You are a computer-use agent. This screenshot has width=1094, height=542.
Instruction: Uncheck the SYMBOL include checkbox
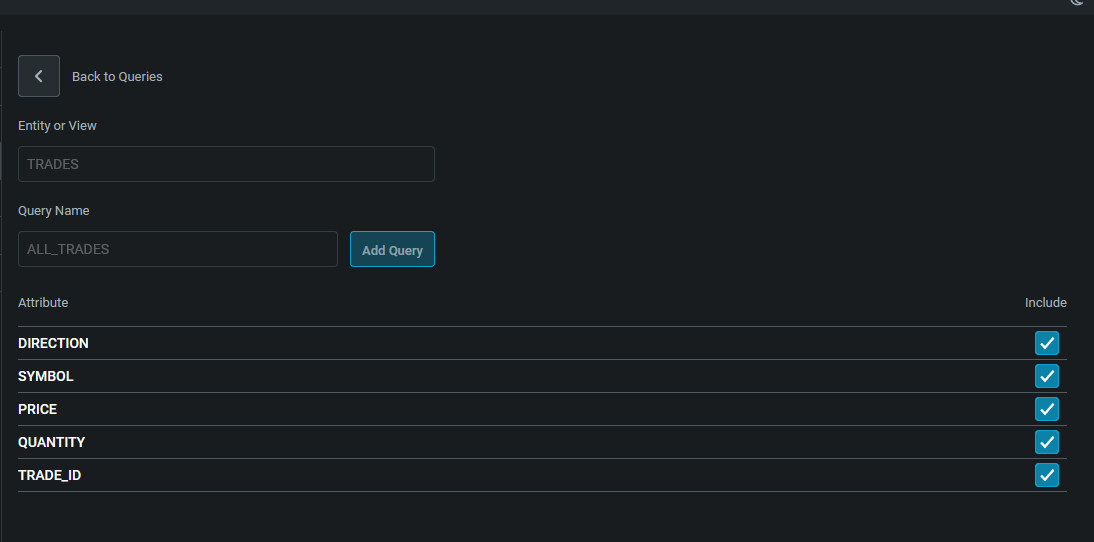coord(1047,376)
